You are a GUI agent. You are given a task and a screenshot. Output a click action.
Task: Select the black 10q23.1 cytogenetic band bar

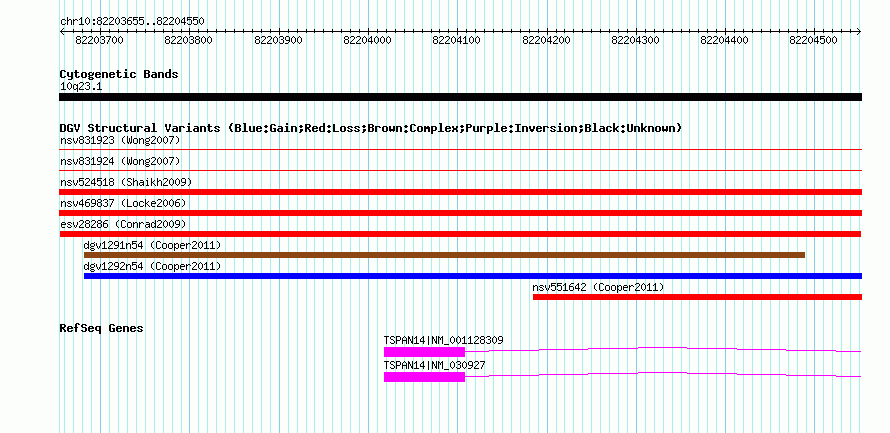pos(460,97)
